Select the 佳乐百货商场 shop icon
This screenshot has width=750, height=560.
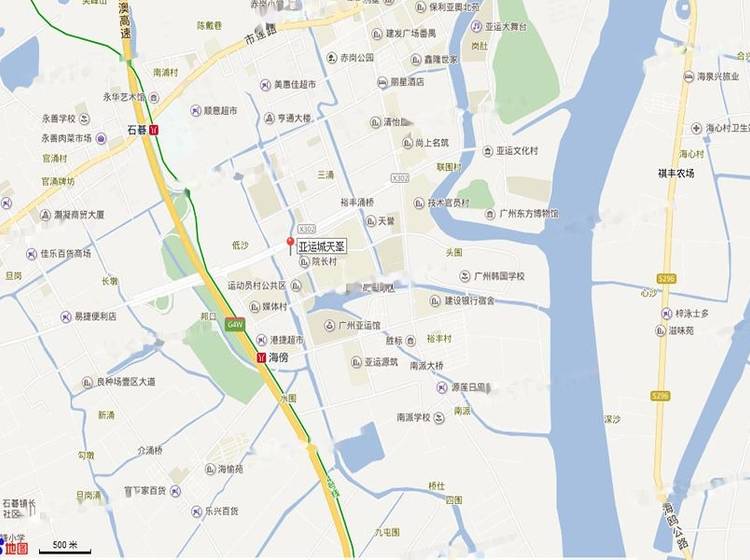tap(32, 254)
